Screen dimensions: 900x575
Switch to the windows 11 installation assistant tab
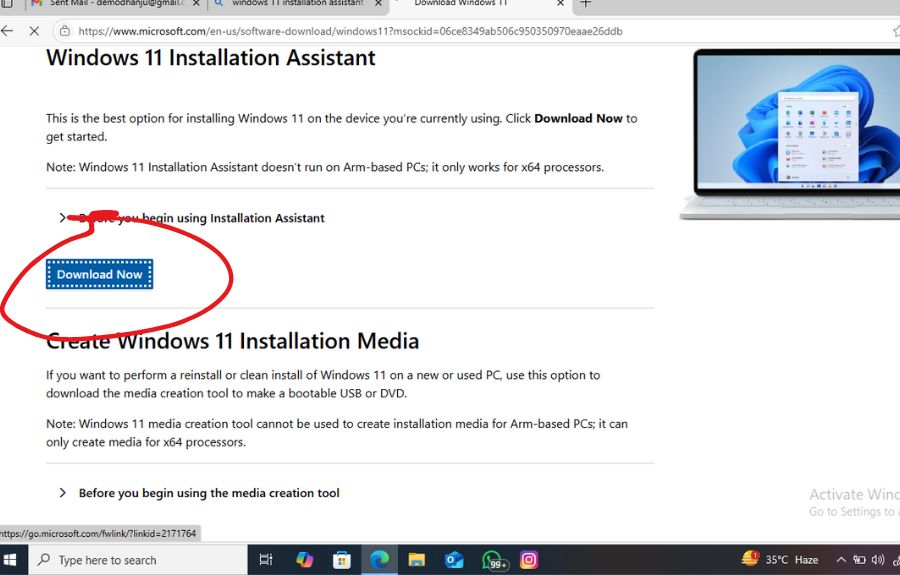click(297, 3)
